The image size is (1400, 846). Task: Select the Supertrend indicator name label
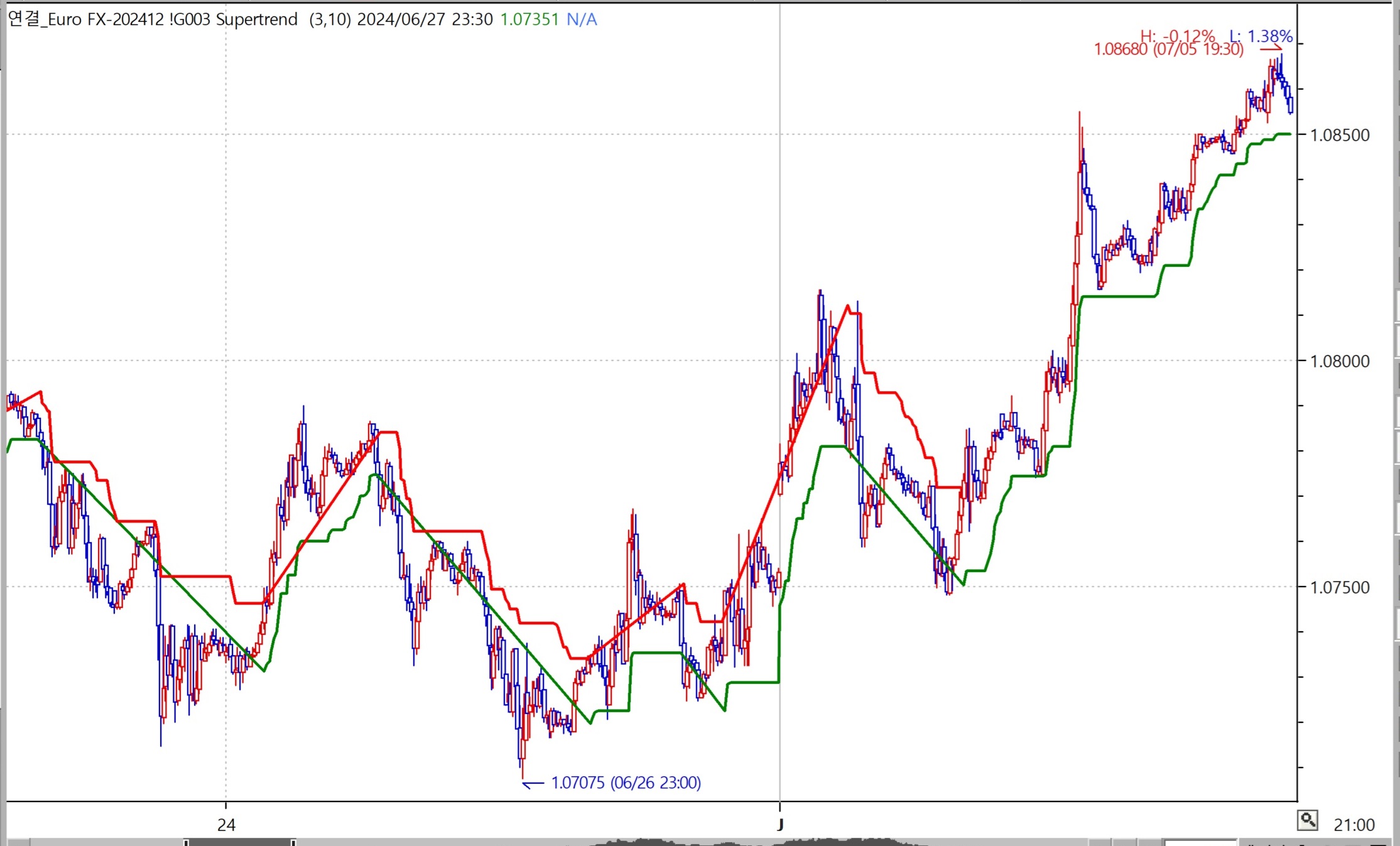click(x=256, y=19)
